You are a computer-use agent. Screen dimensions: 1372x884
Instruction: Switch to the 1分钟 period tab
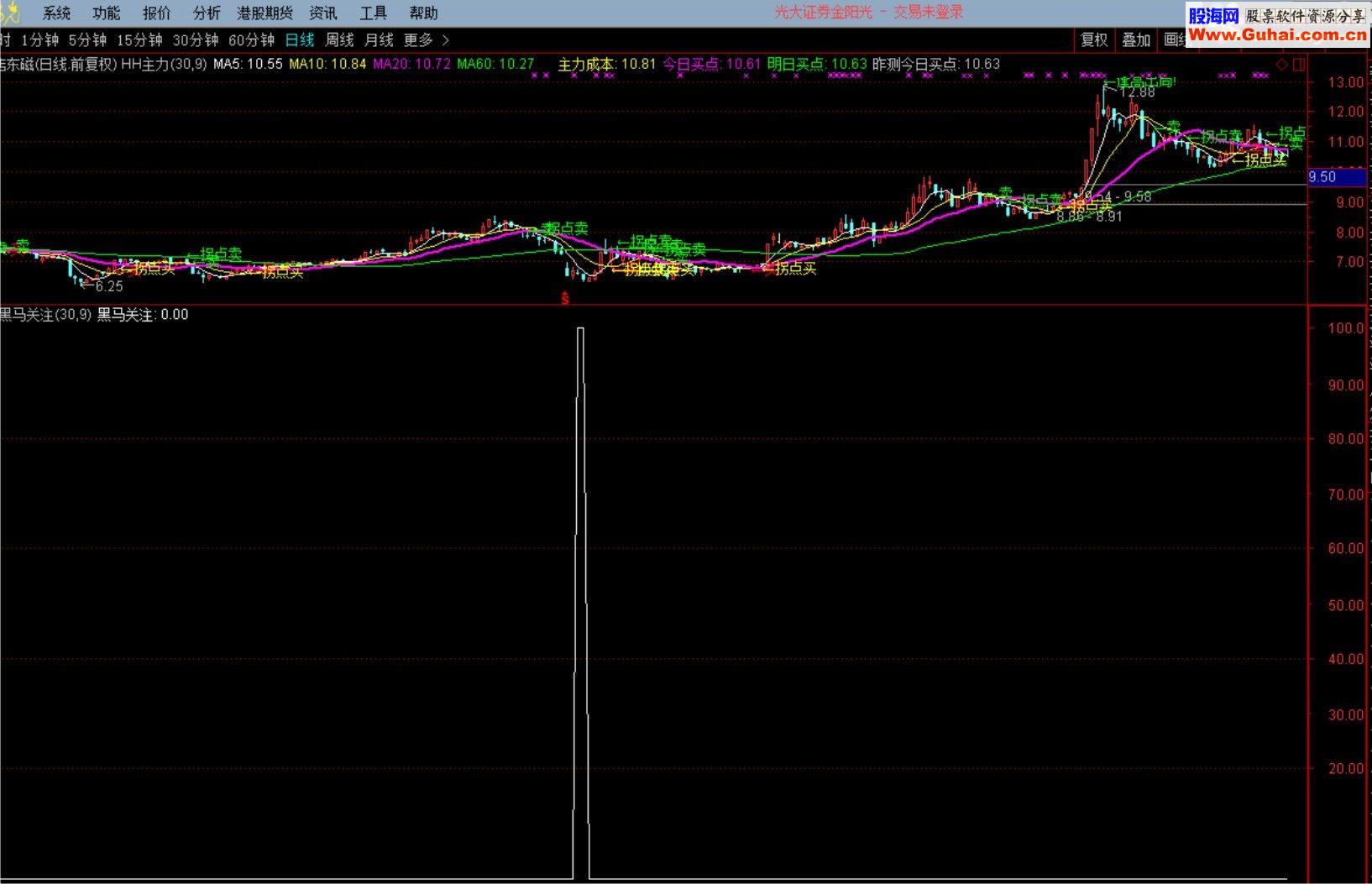click(40, 39)
